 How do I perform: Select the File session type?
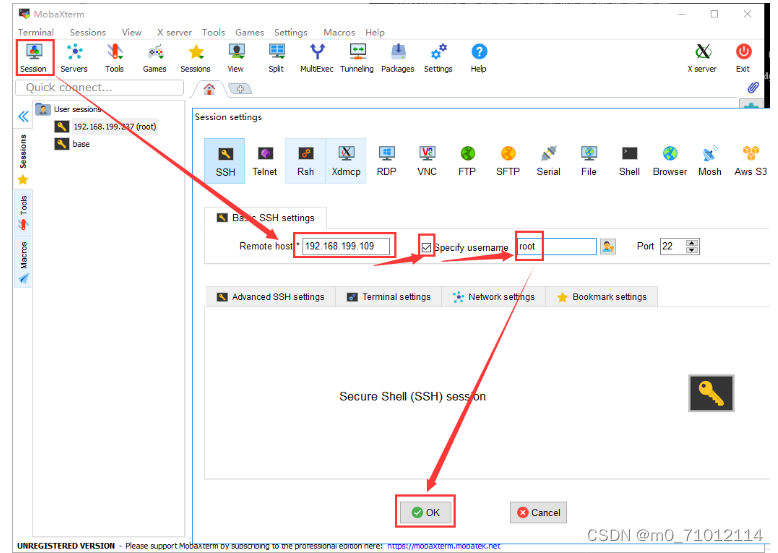coord(589,161)
